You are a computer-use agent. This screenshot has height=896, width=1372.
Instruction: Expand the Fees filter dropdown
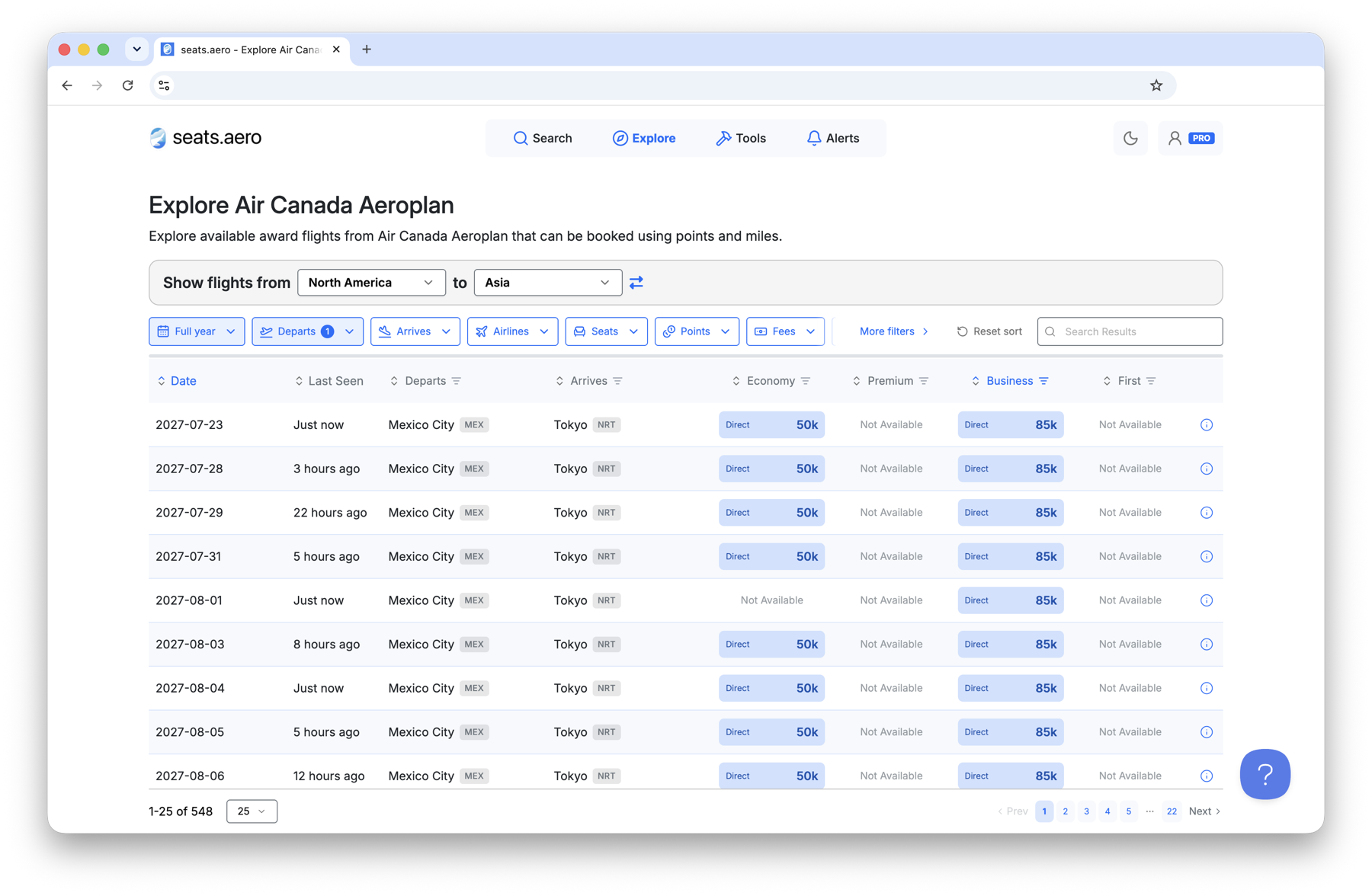coord(785,331)
